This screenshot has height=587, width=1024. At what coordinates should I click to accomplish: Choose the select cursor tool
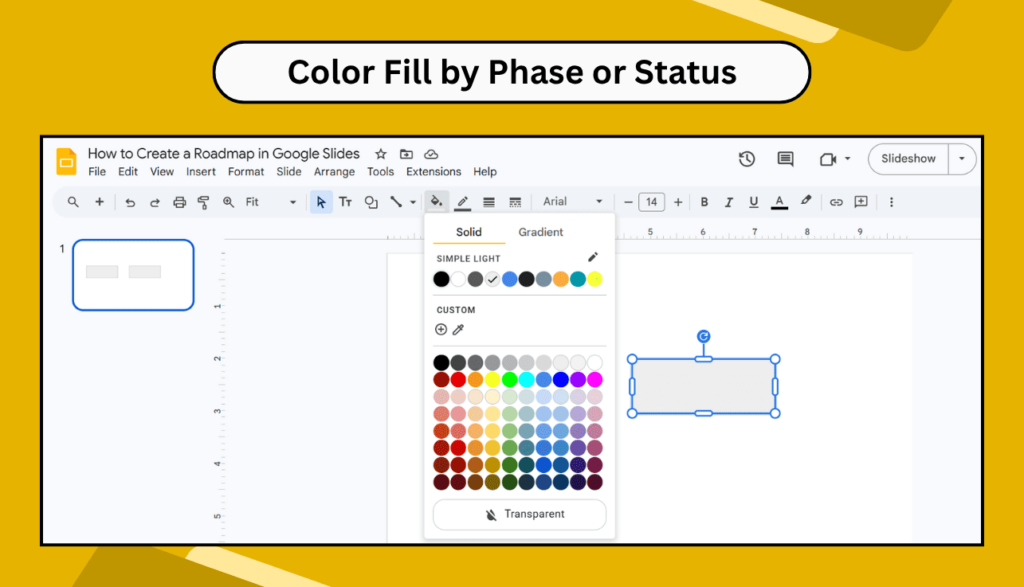[x=321, y=202]
